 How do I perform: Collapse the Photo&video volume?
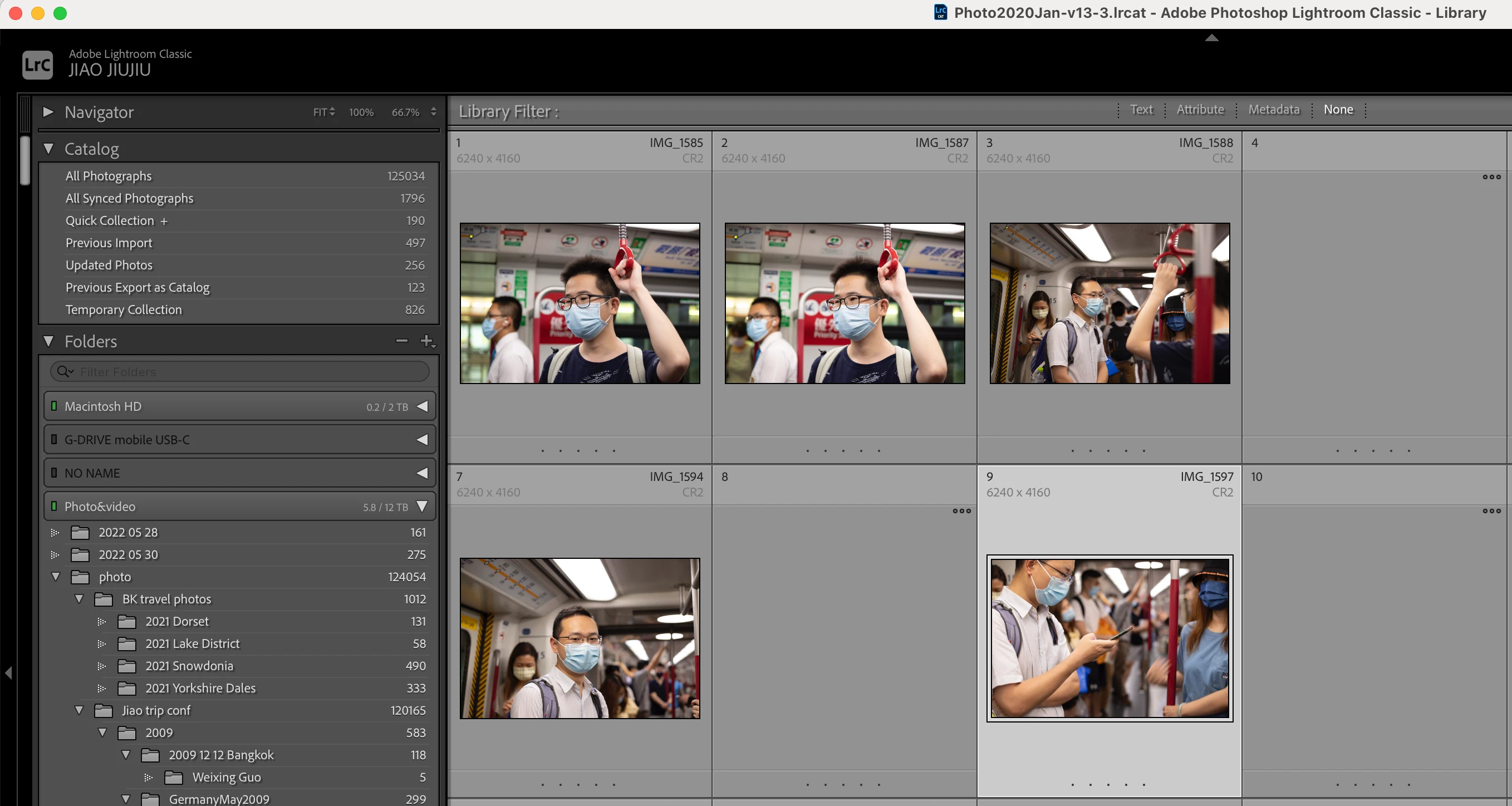422,506
